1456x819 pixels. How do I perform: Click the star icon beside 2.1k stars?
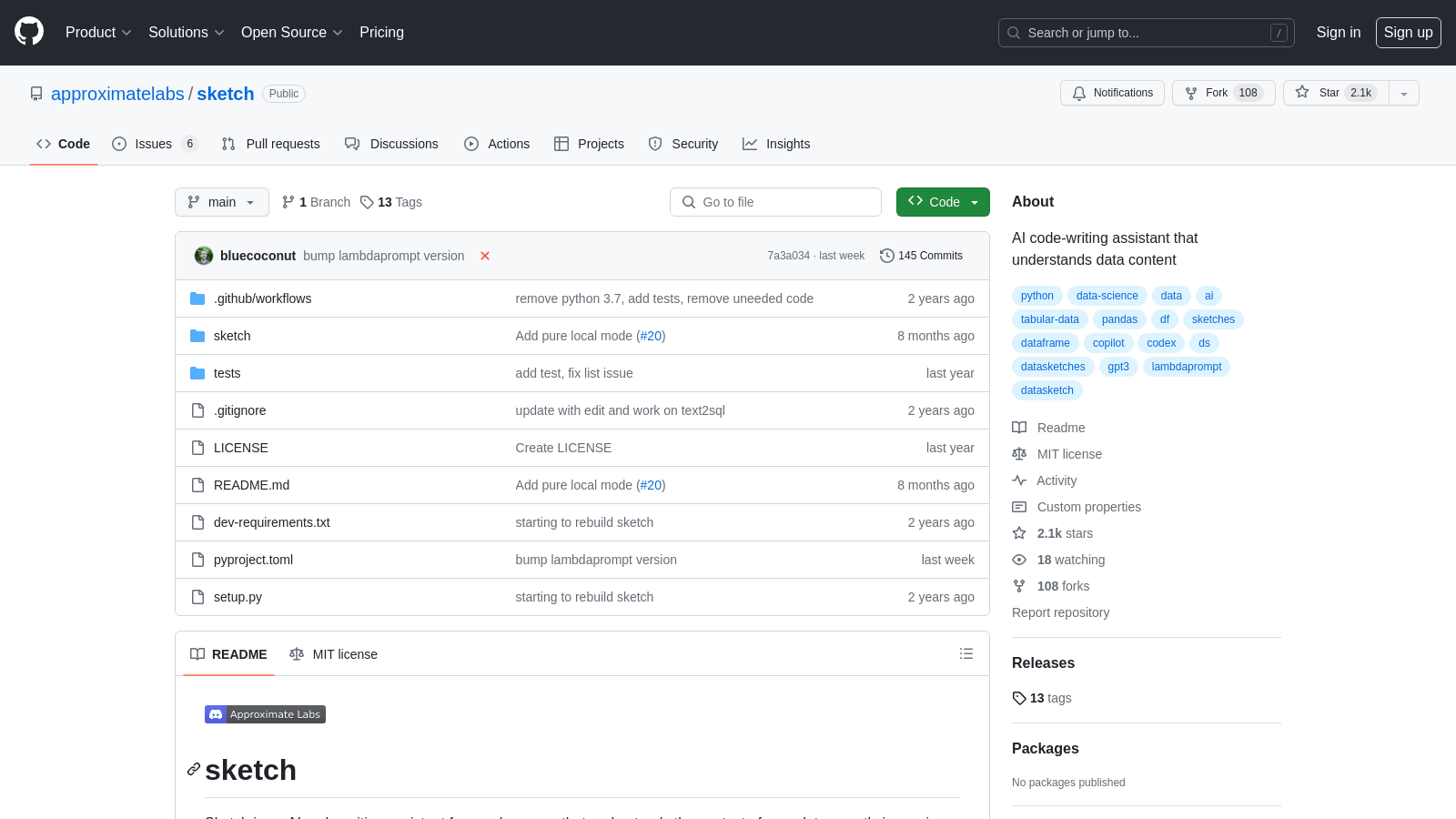[x=1019, y=533]
